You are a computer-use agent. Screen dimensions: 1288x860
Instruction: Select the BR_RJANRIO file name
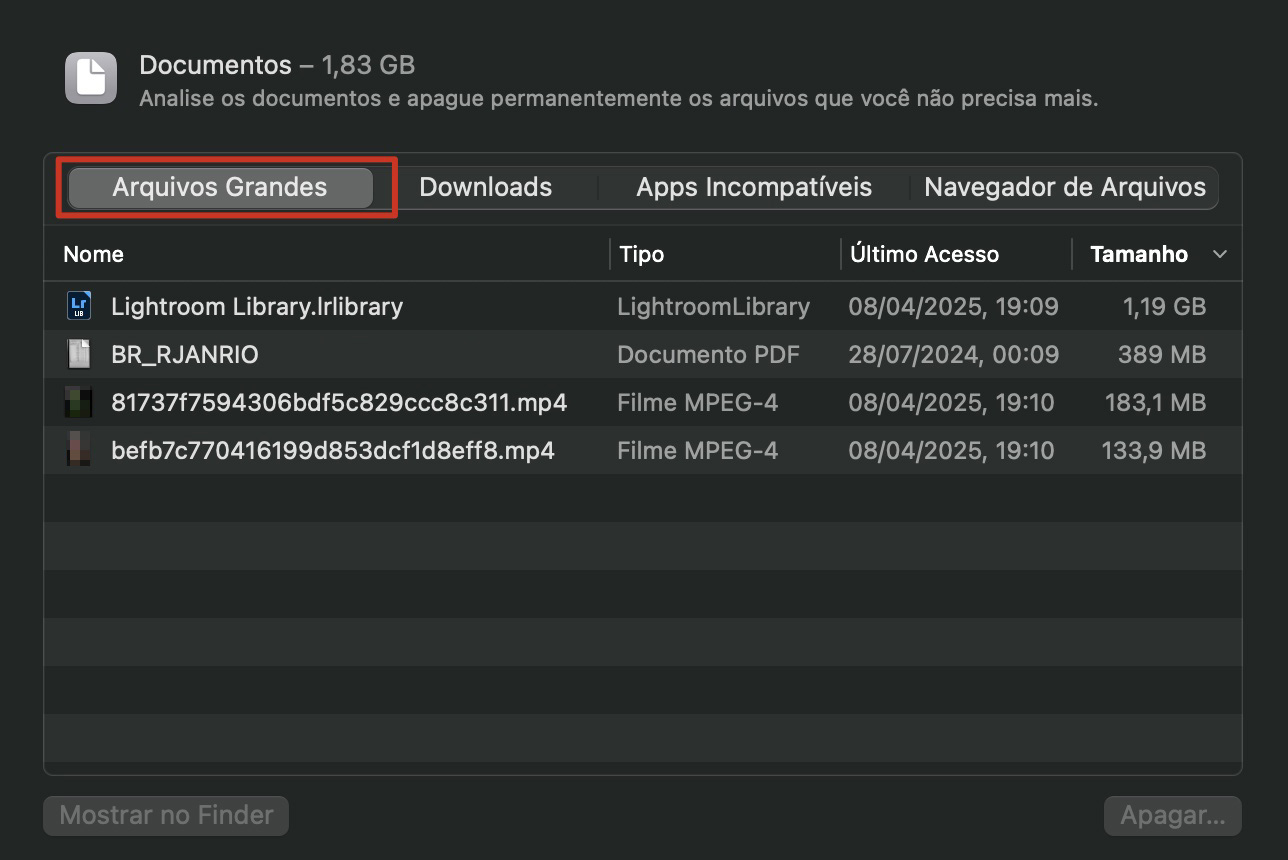coord(185,354)
